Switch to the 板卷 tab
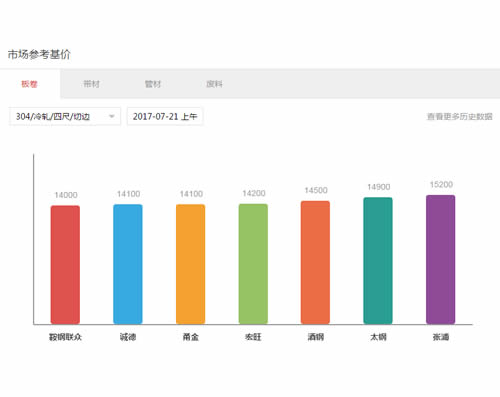Viewport: 500px width, 397px height. [30, 84]
